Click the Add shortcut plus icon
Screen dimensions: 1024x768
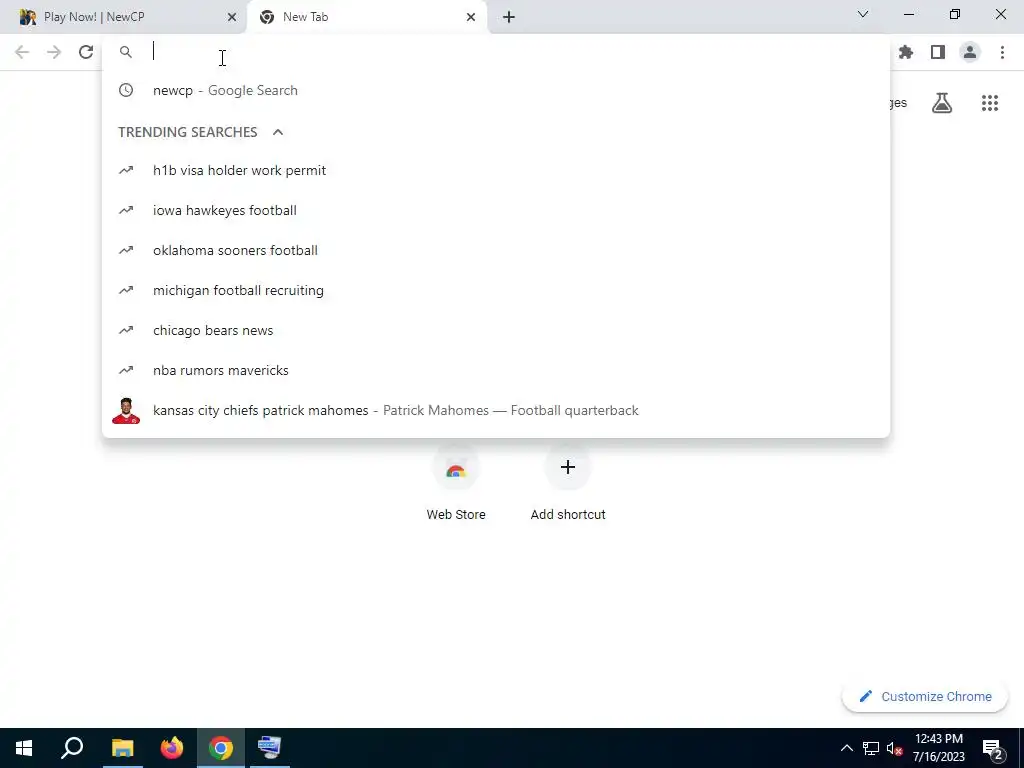[x=568, y=467]
